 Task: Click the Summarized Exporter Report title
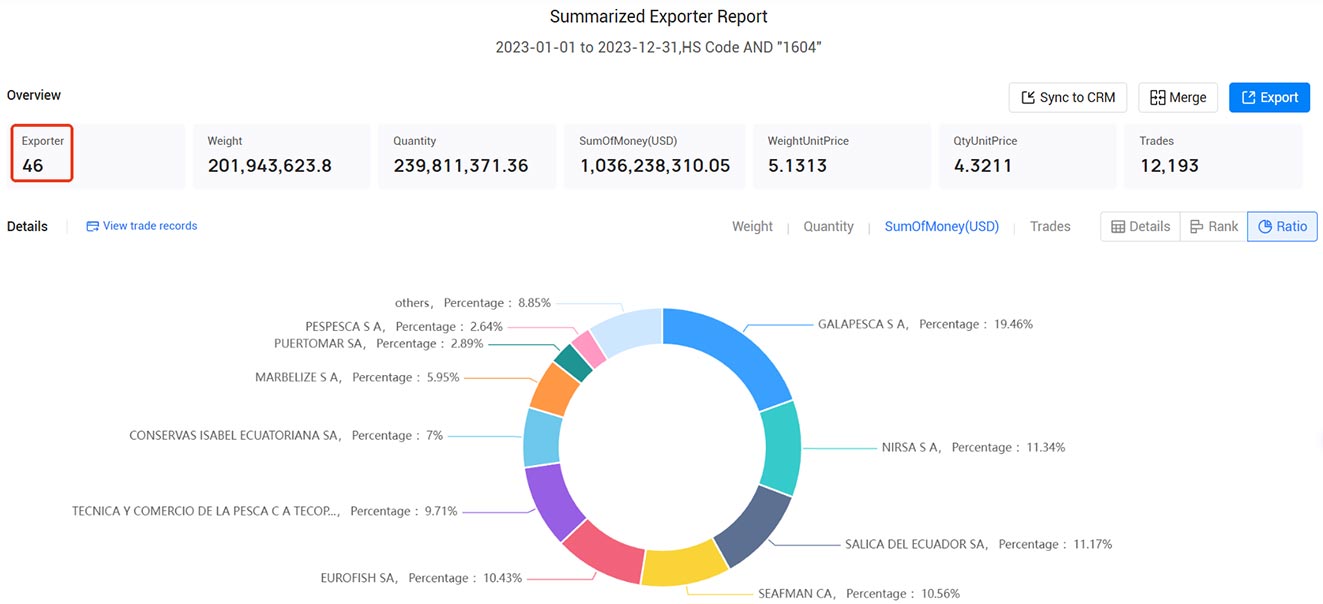tap(659, 17)
